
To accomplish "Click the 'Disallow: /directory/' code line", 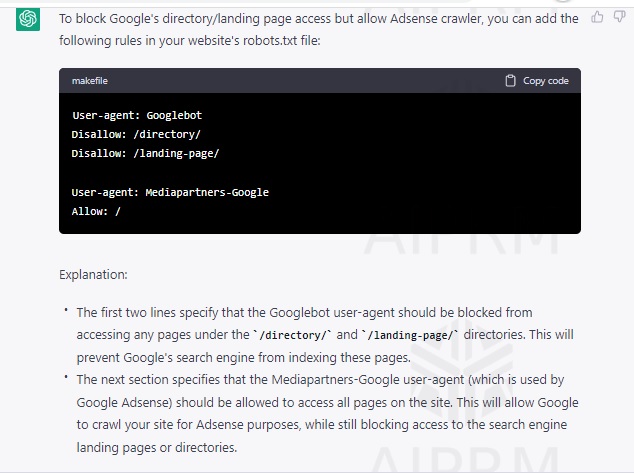I will [136, 134].
